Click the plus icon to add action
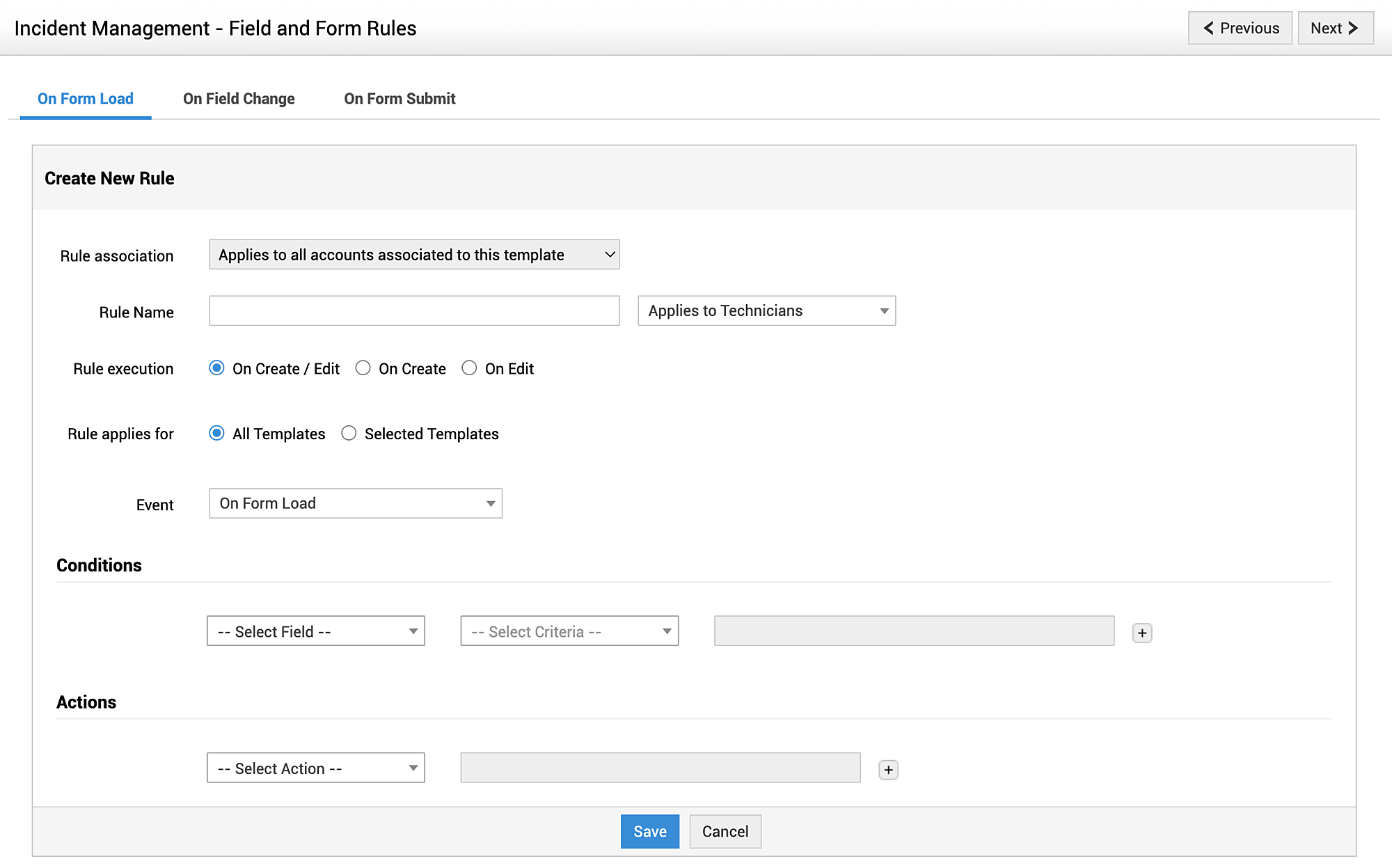Image resolution: width=1392 pixels, height=868 pixels. point(888,770)
